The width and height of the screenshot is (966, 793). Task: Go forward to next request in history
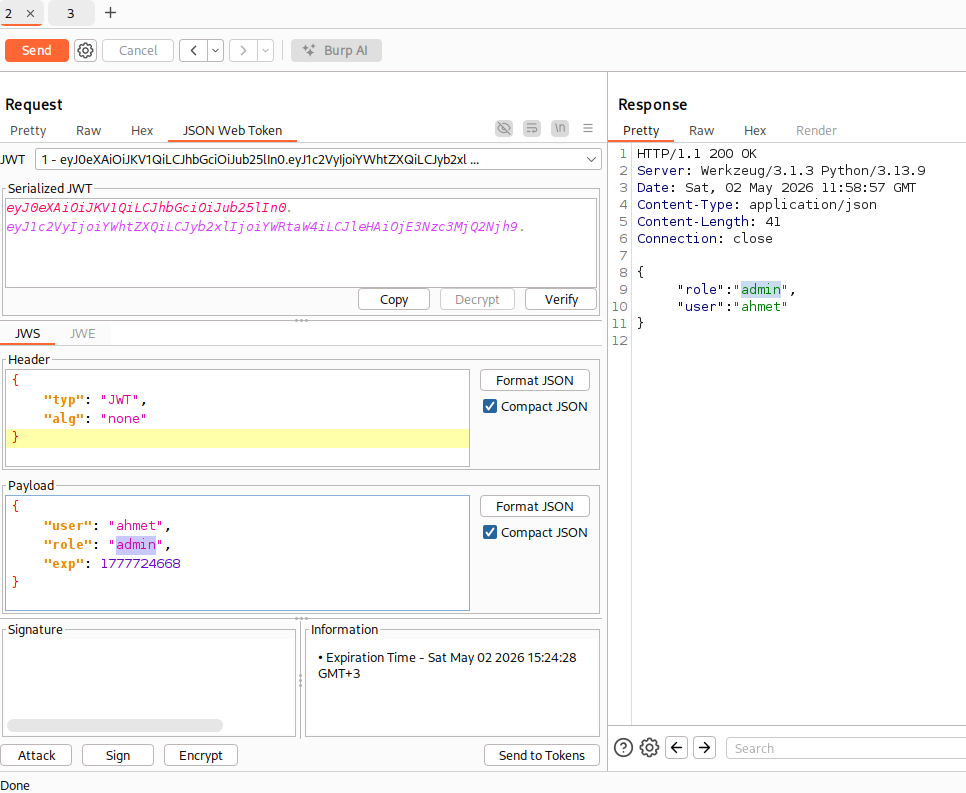pyautogui.click(x=243, y=51)
